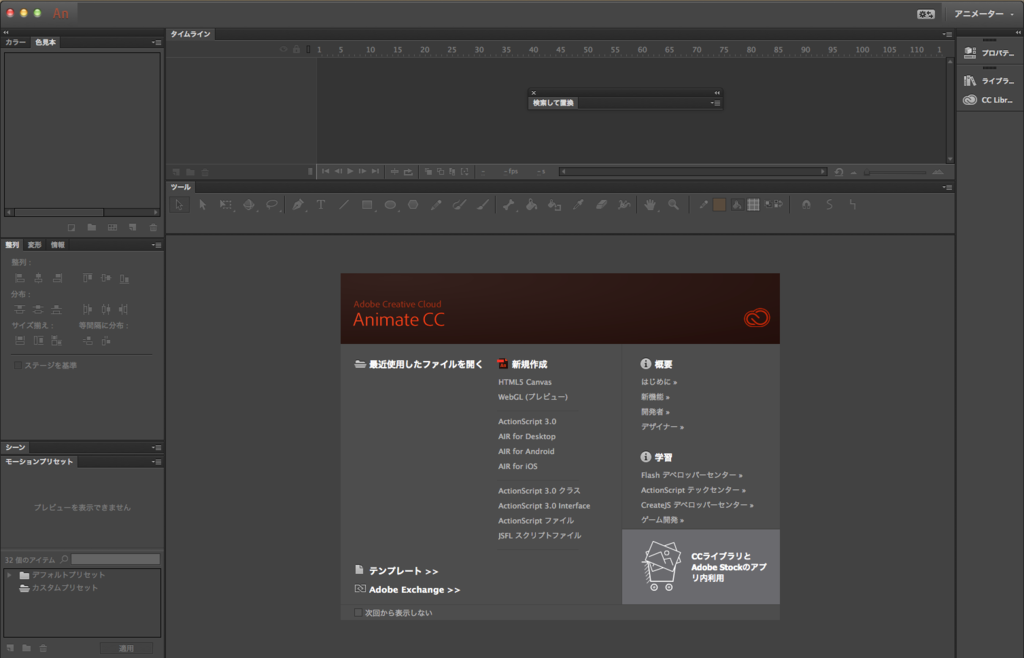Screen dimensions: 1024x658
Task: Create a new HTML5 Canvas document
Action: click(524, 382)
